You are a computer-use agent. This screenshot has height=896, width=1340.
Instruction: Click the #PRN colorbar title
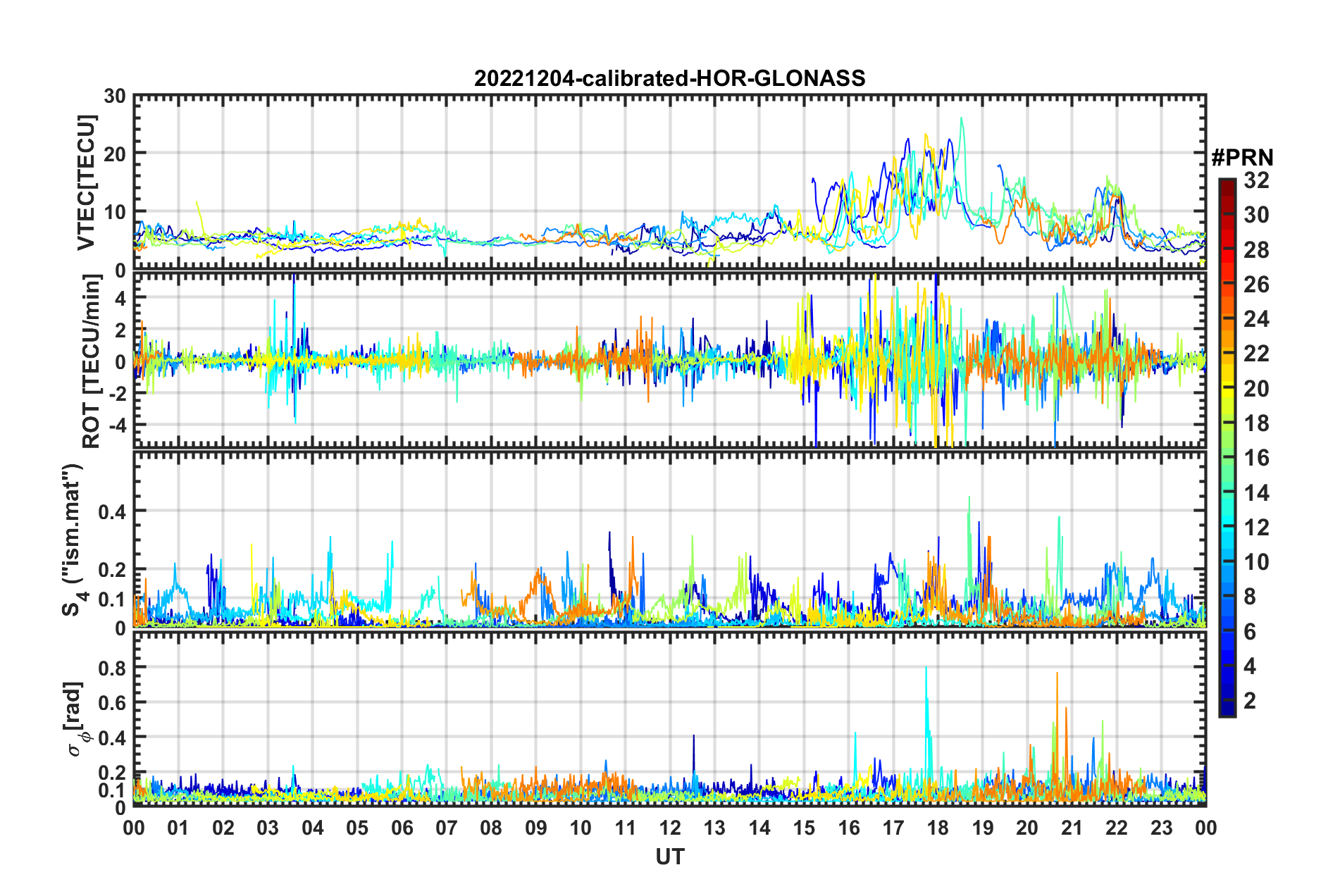point(1242,157)
